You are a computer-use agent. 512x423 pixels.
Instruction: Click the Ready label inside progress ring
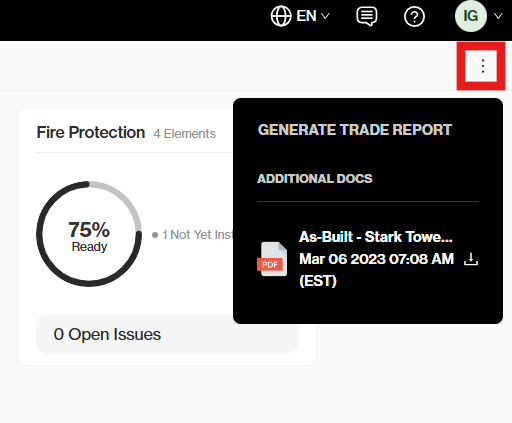(89, 247)
